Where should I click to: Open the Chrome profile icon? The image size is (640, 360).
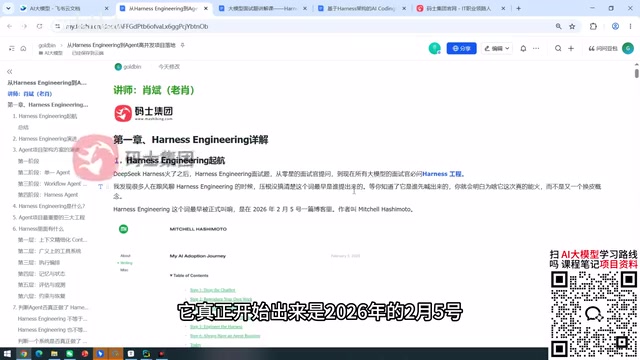(615, 26)
